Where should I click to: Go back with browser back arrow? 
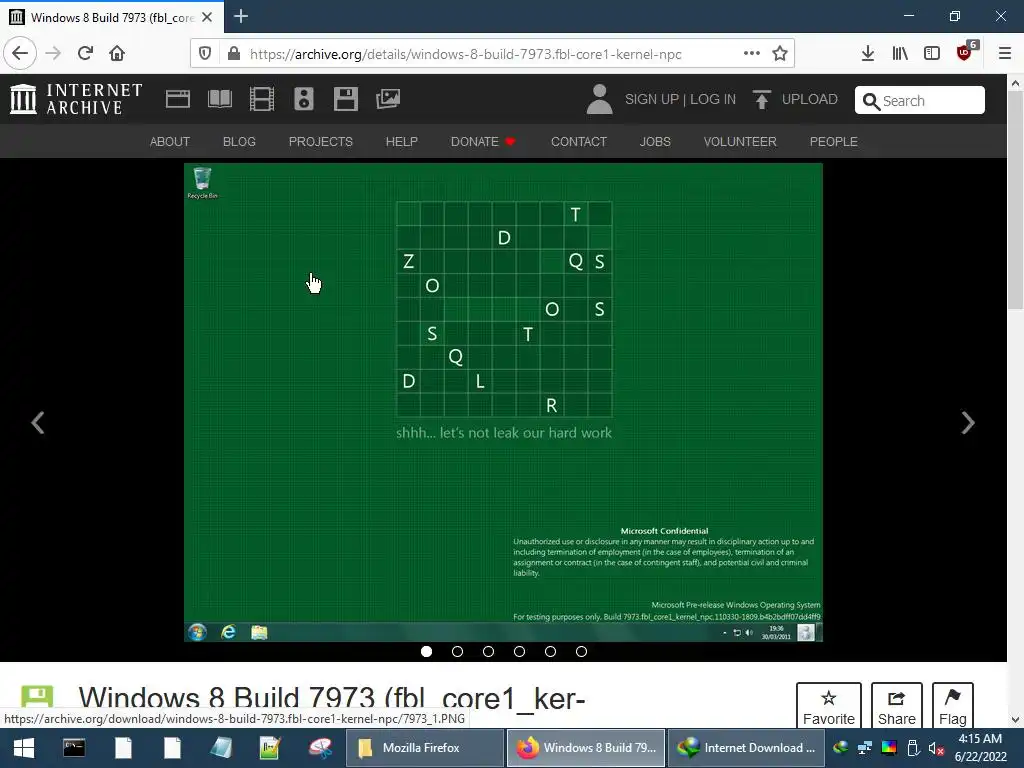pyautogui.click(x=20, y=54)
